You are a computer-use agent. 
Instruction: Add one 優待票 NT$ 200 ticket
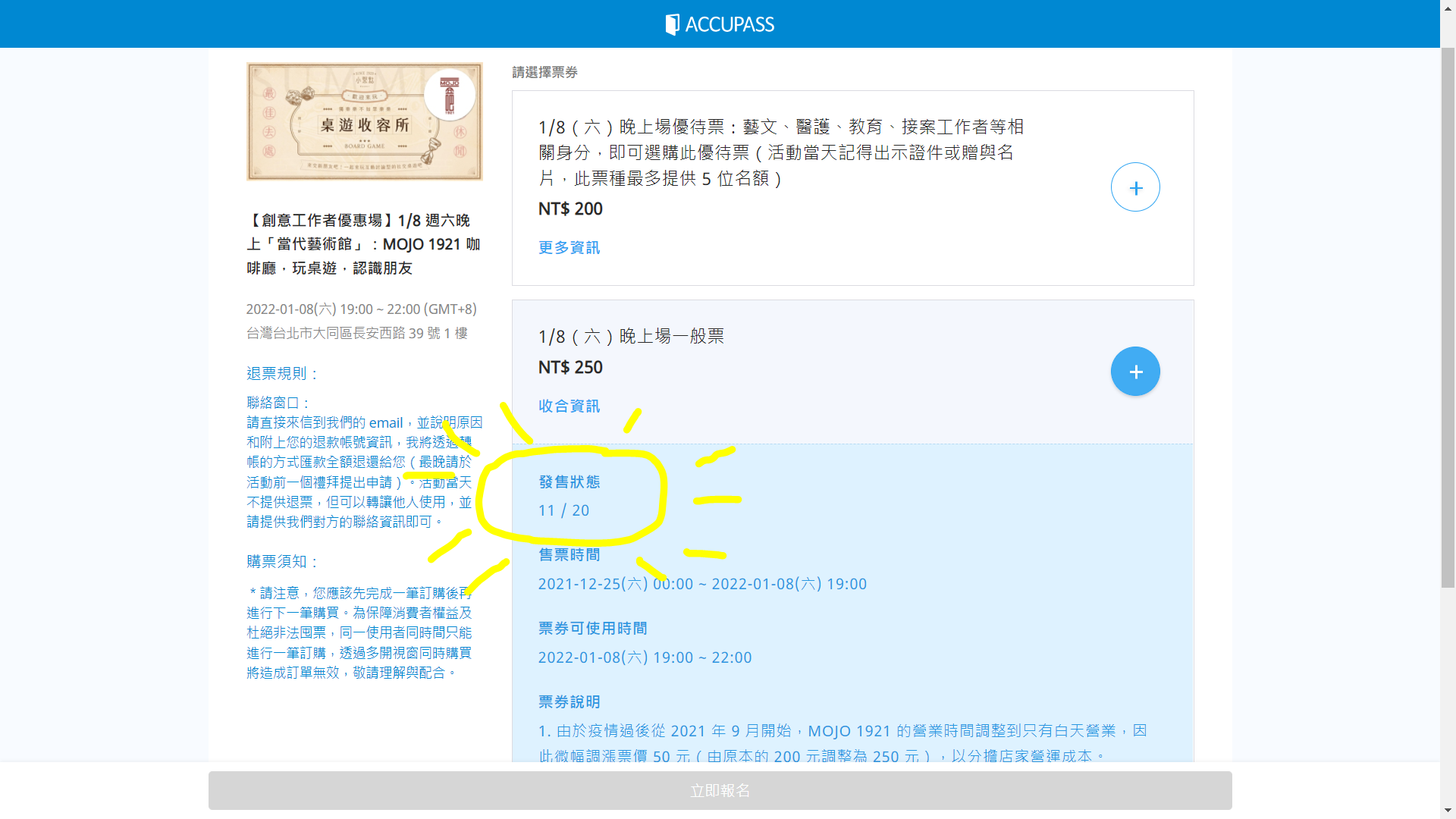tap(1134, 187)
